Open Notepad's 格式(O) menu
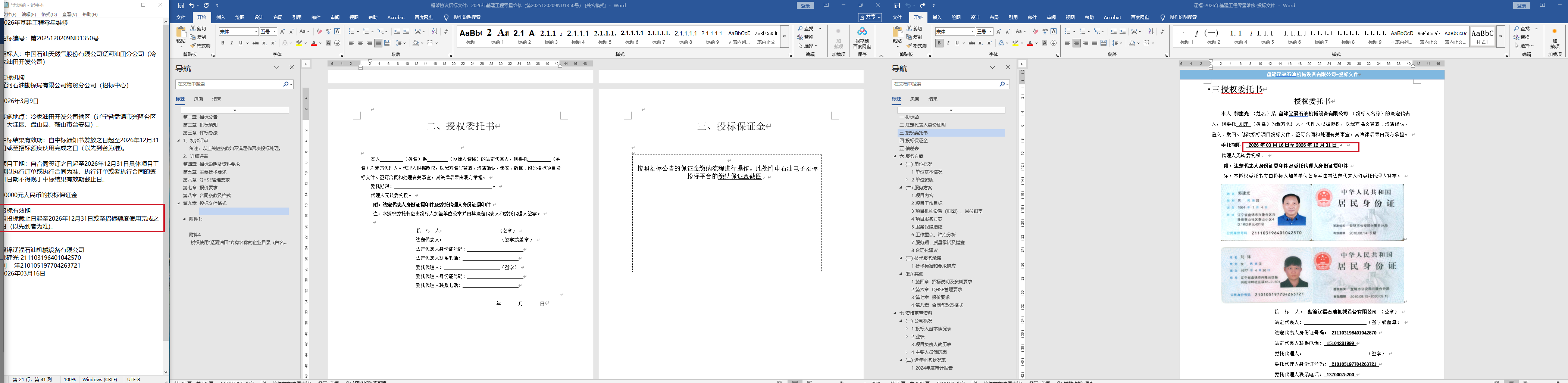This screenshot has height=383, width=1568. click(49, 14)
